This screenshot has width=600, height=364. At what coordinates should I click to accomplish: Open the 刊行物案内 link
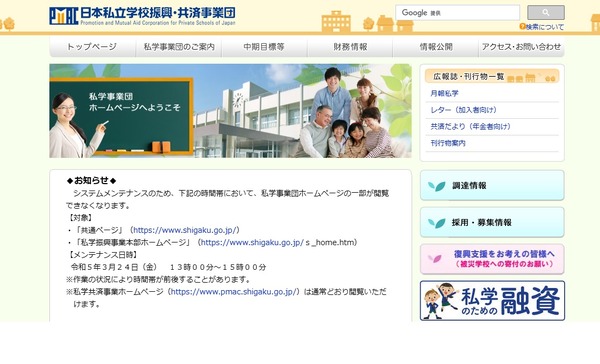pyautogui.click(x=448, y=143)
